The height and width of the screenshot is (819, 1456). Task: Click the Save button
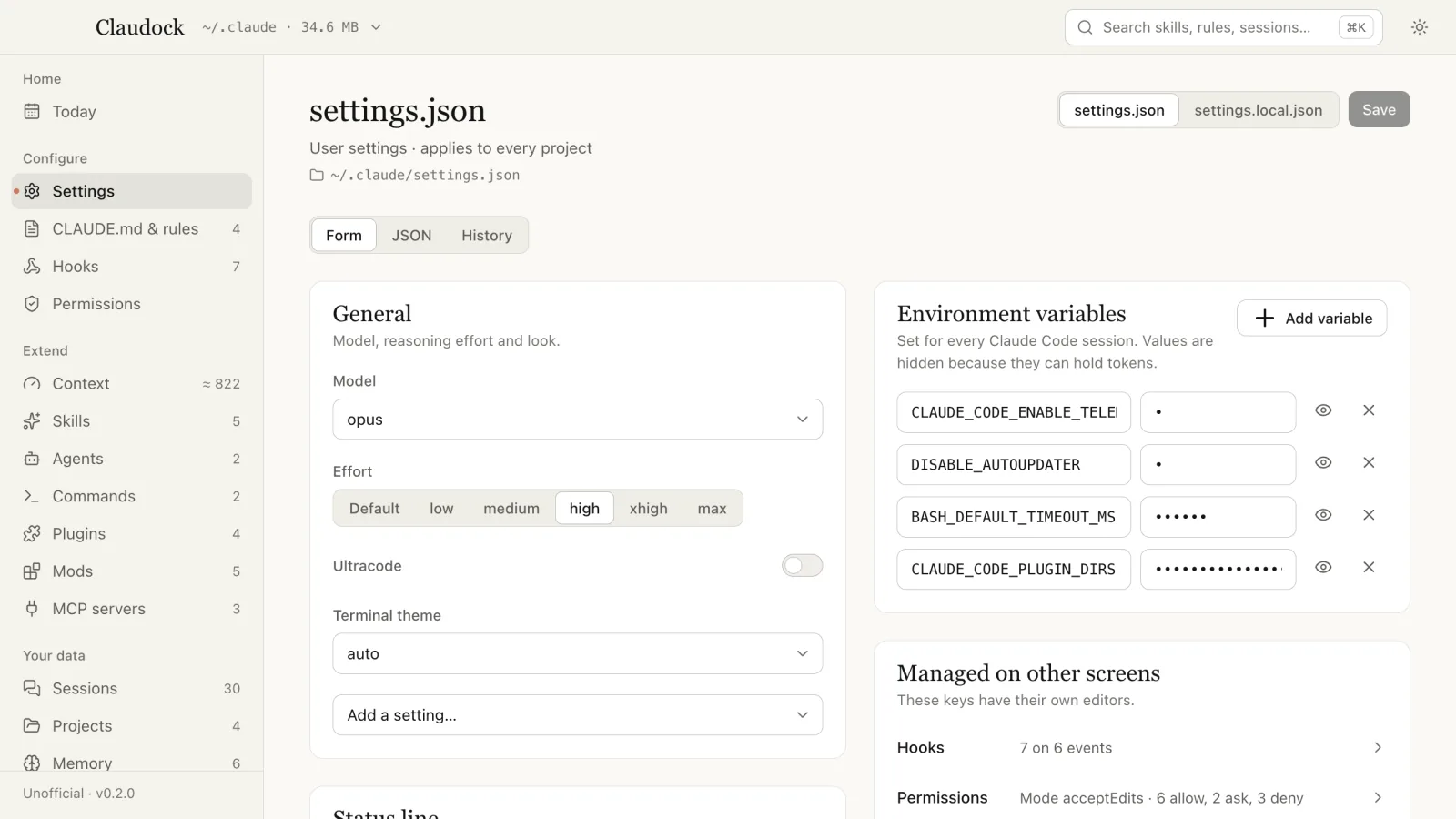tap(1379, 109)
